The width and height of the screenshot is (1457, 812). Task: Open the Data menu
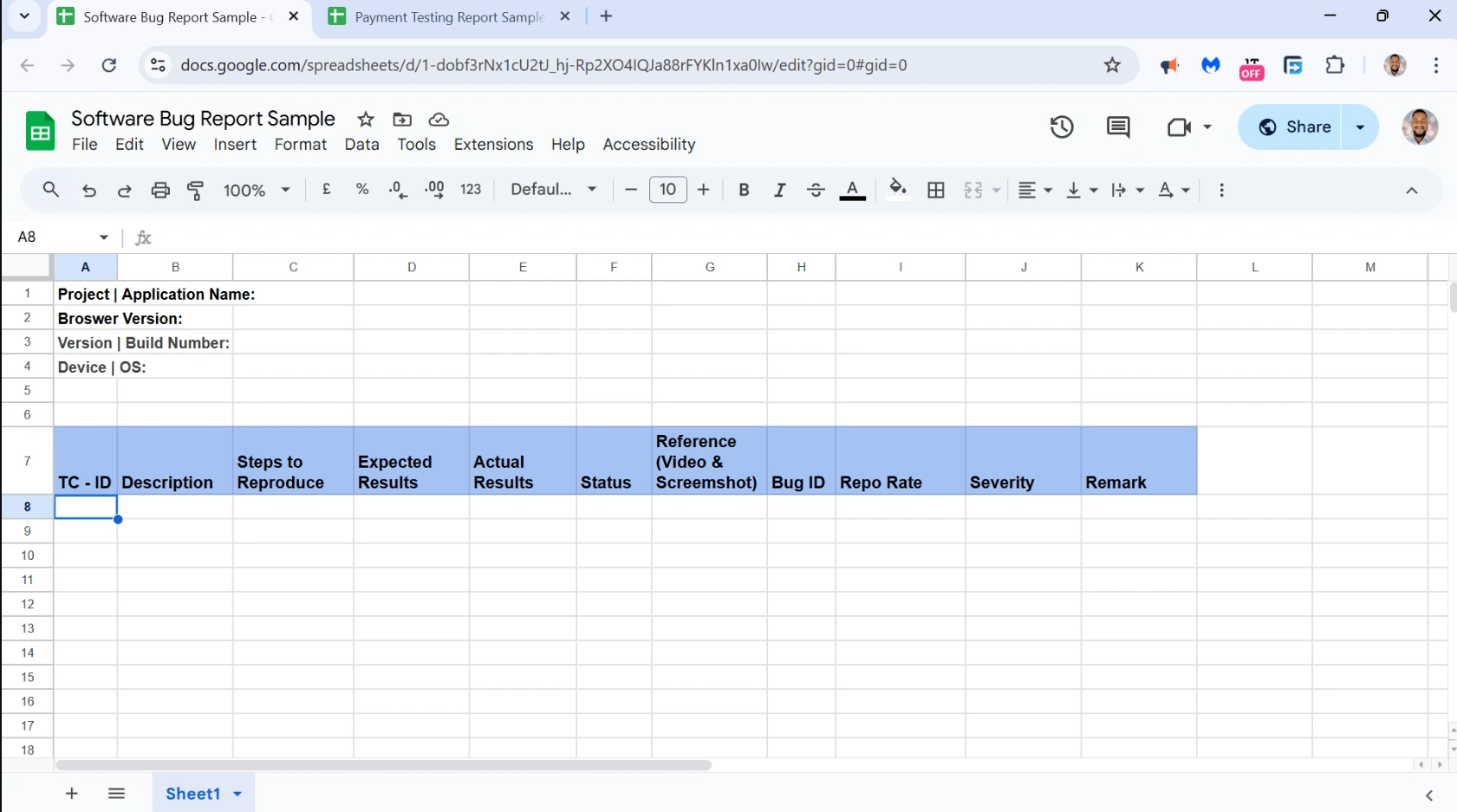pyautogui.click(x=362, y=145)
